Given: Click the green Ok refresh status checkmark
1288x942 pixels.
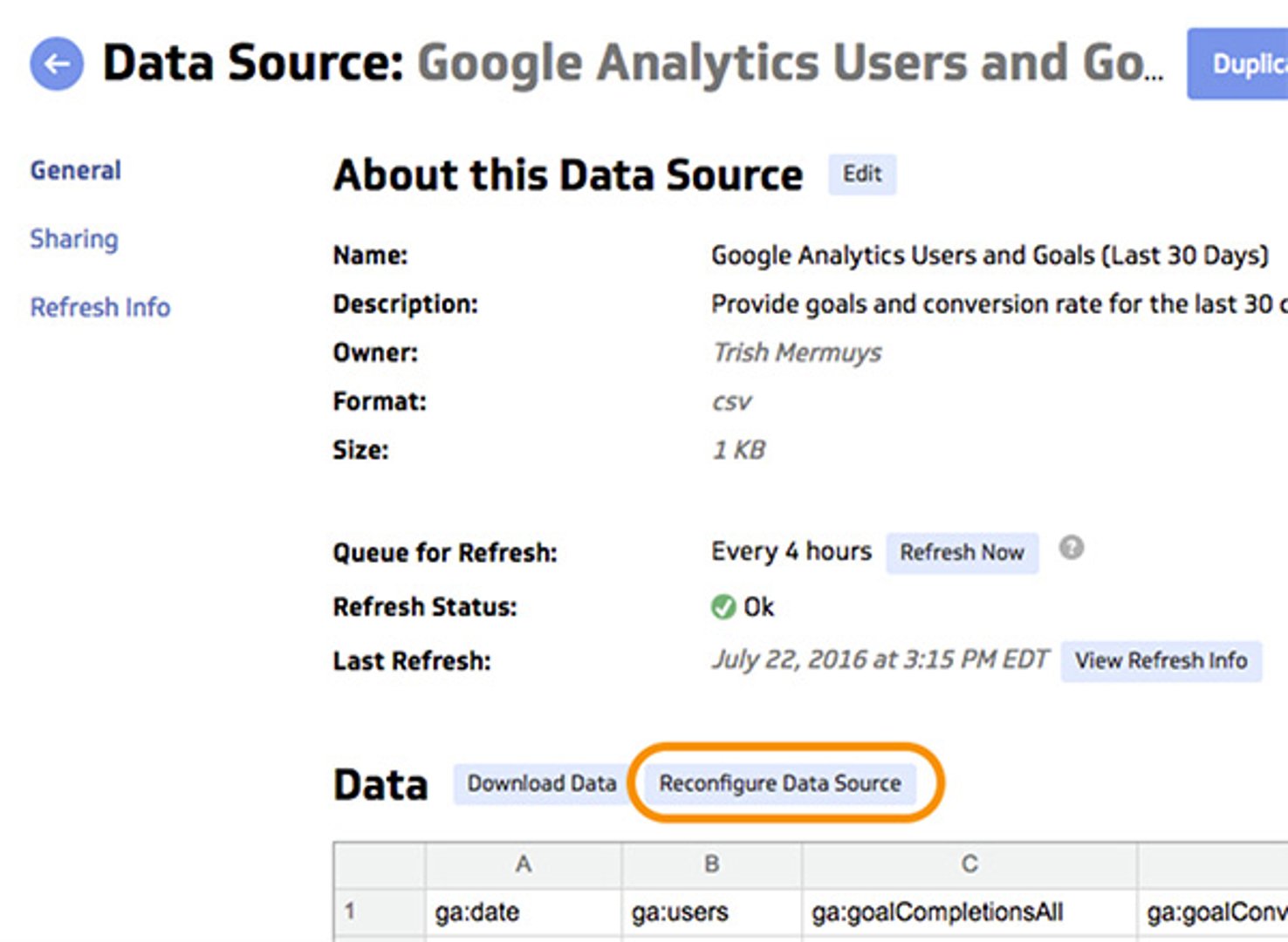Looking at the screenshot, I should [x=723, y=607].
